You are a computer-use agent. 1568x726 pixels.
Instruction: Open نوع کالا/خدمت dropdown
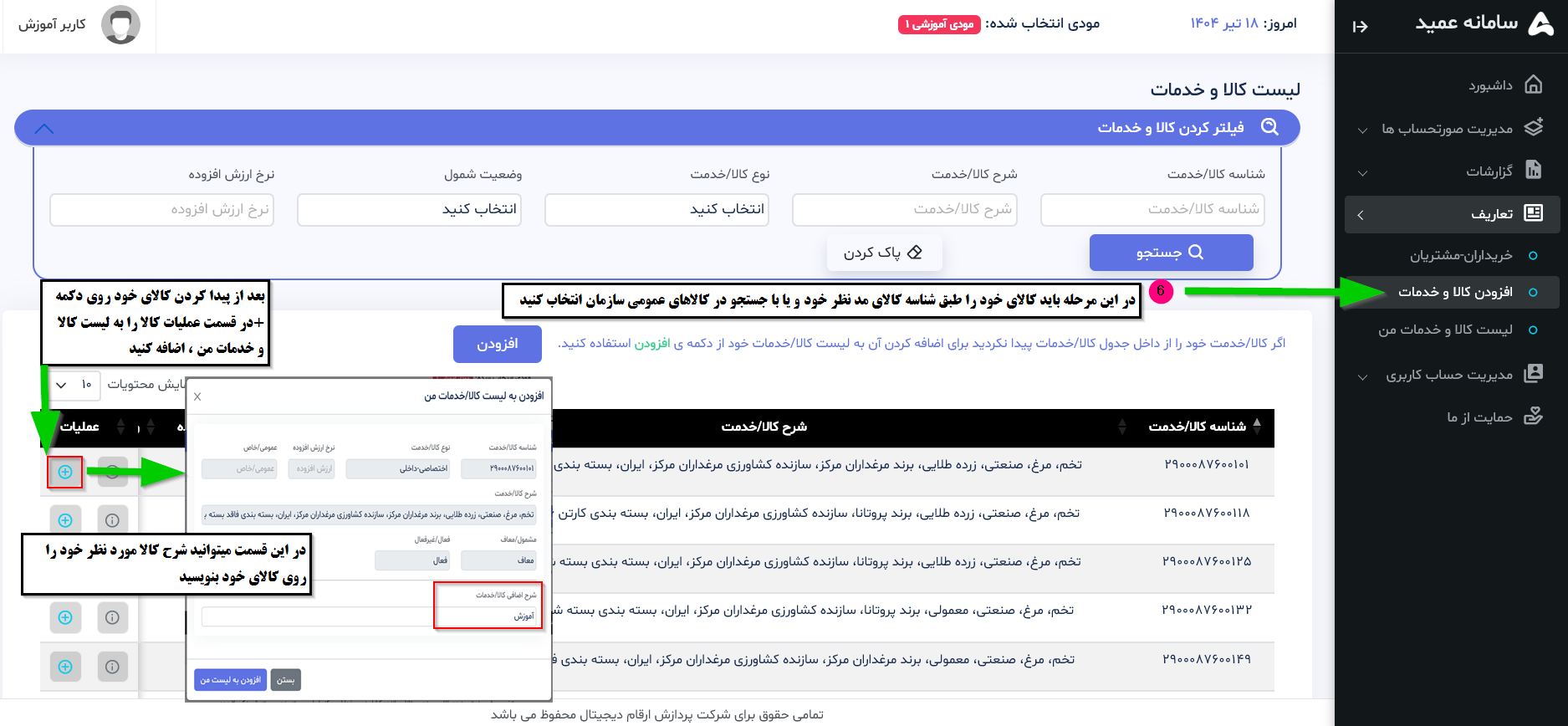[656, 209]
